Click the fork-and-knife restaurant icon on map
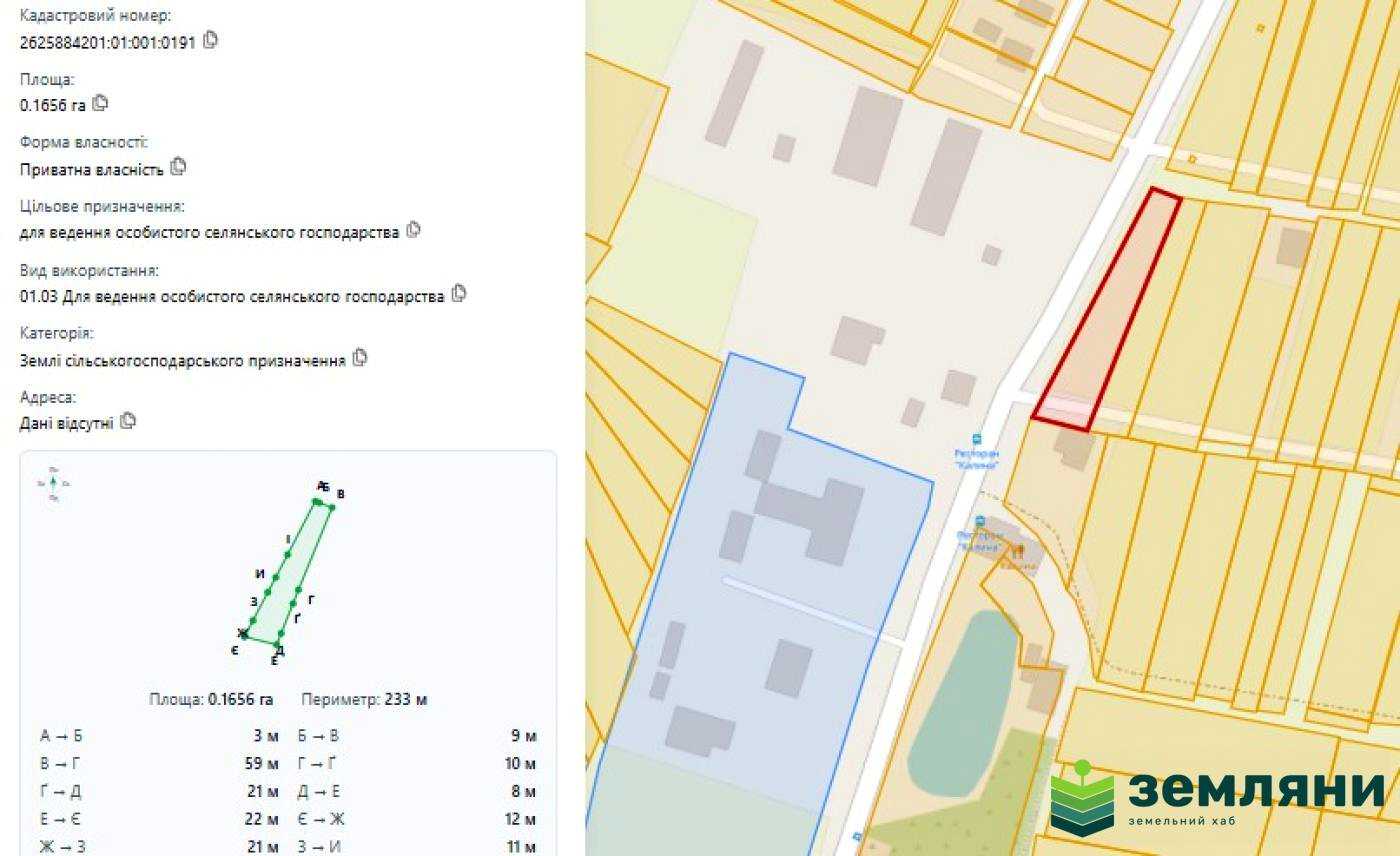Image resolution: width=1400 pixels, height=856 pixels. (x=1019, y=551)
